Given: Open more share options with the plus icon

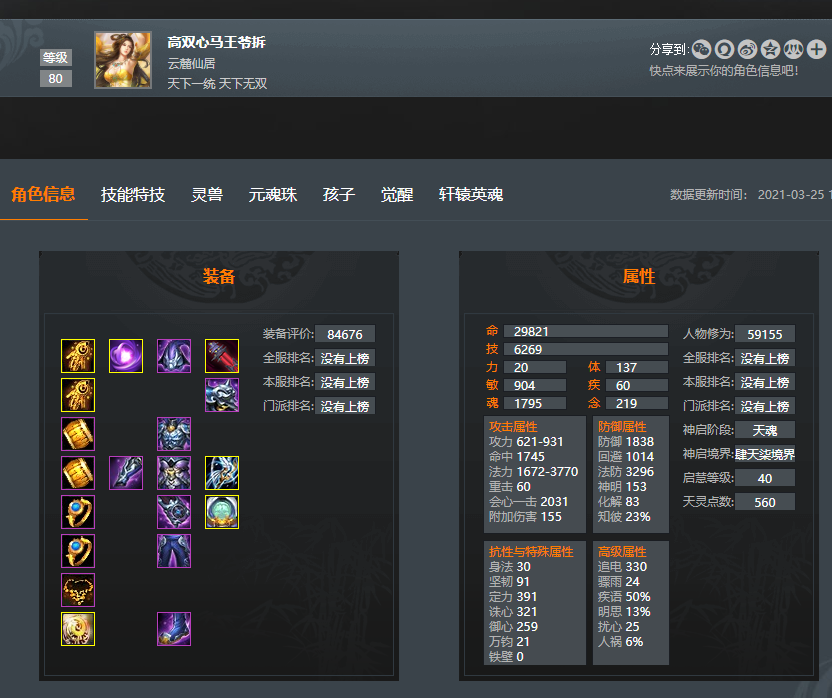Looking at the screenshot, I should 817,49.
